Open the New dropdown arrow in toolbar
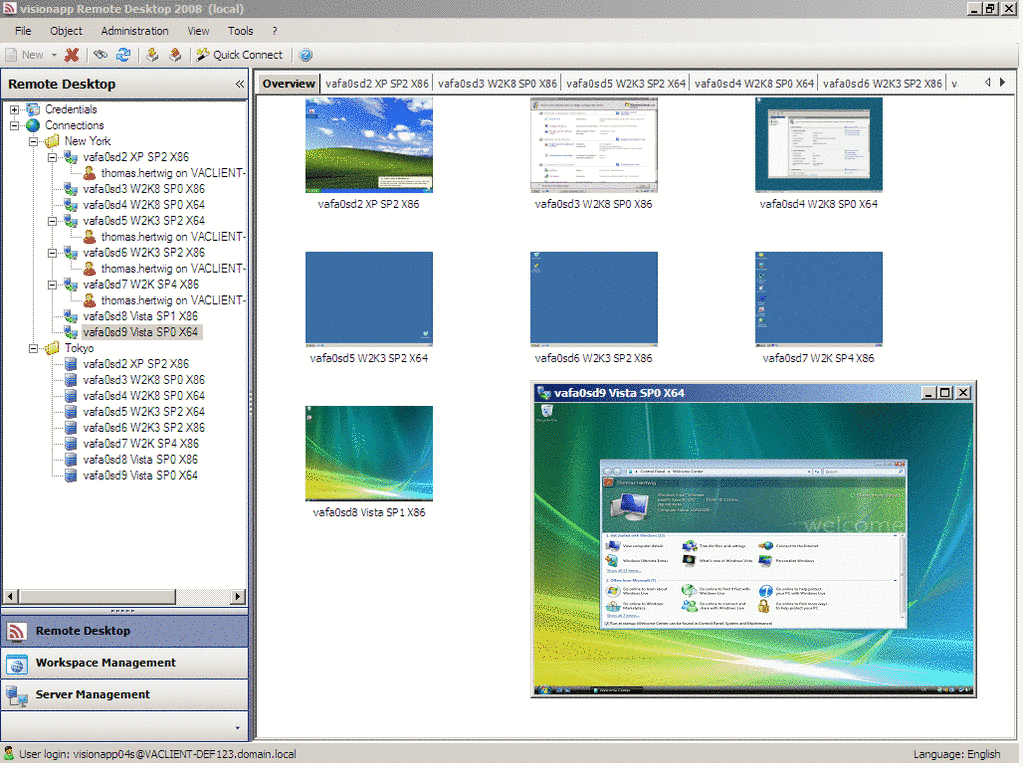 pyautogui.click(x=54, y=55)
